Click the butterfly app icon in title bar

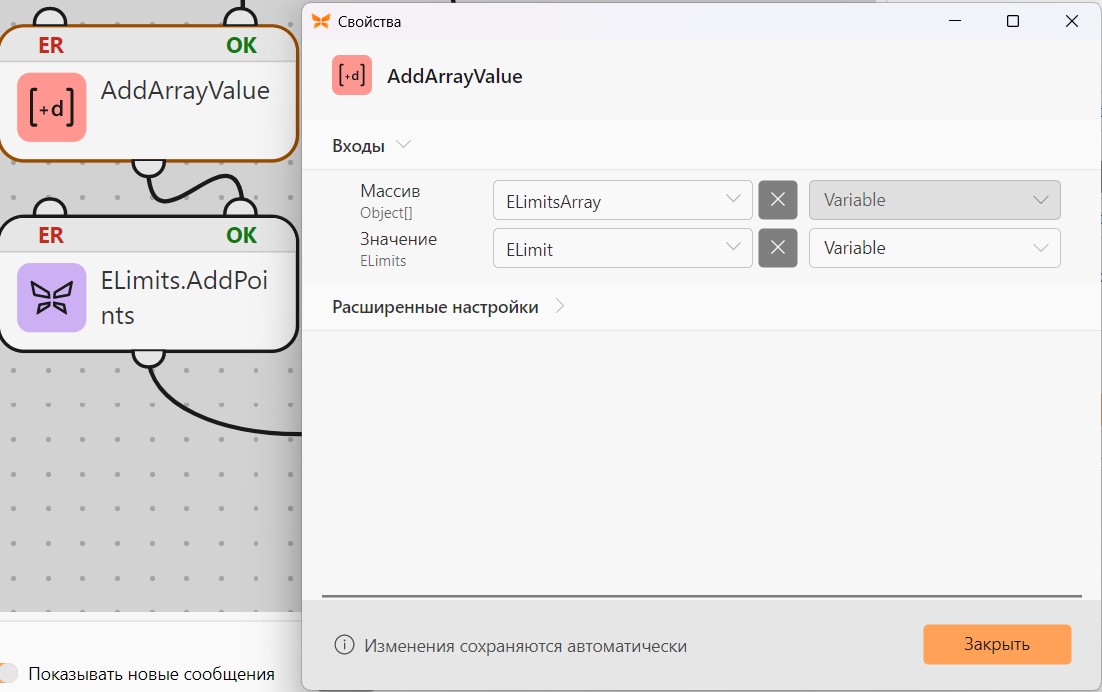click(320, 21)
